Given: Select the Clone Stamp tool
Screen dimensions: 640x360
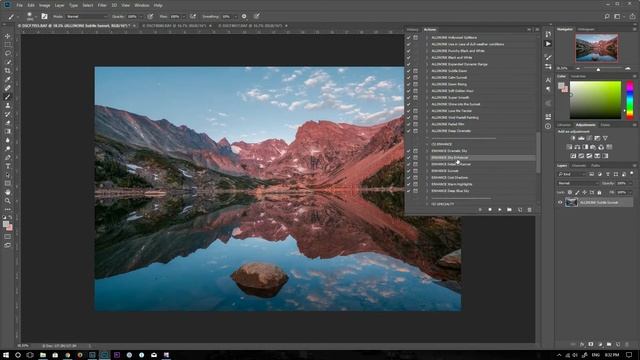Looking at the screenshot, I should pos(7,105).
